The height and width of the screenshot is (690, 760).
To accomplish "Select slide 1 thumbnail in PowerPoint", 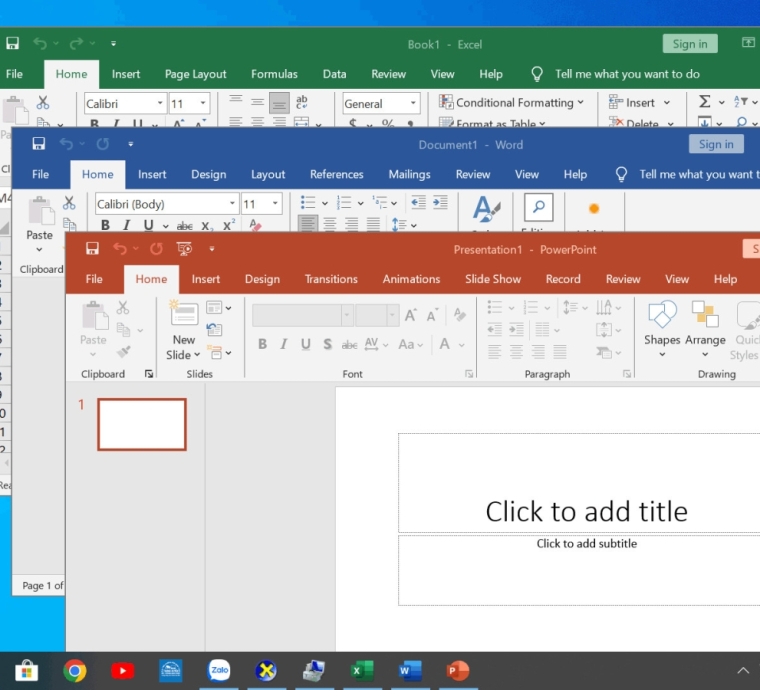I will 142,424.
